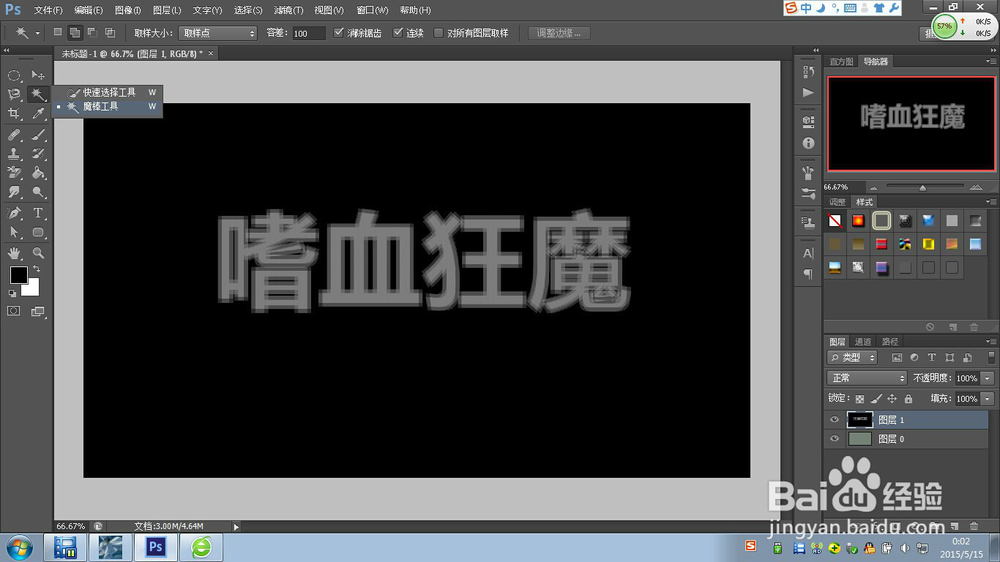1000x562 pixels.
Task: Open the opacity (不透明度) dropdown arrow
Action: pos(987,378)
